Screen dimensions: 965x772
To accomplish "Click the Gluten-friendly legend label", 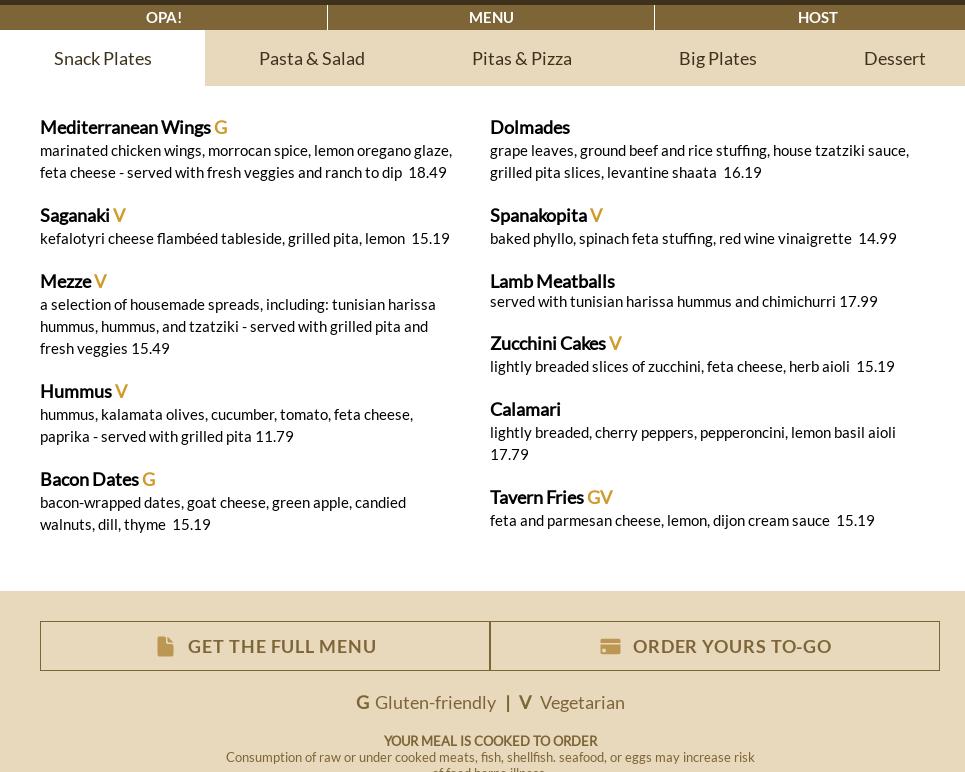I will 435,702.
